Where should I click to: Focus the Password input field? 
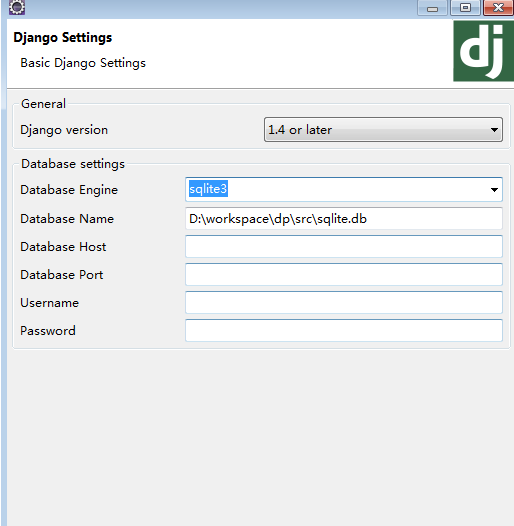[x=344, y=331]
